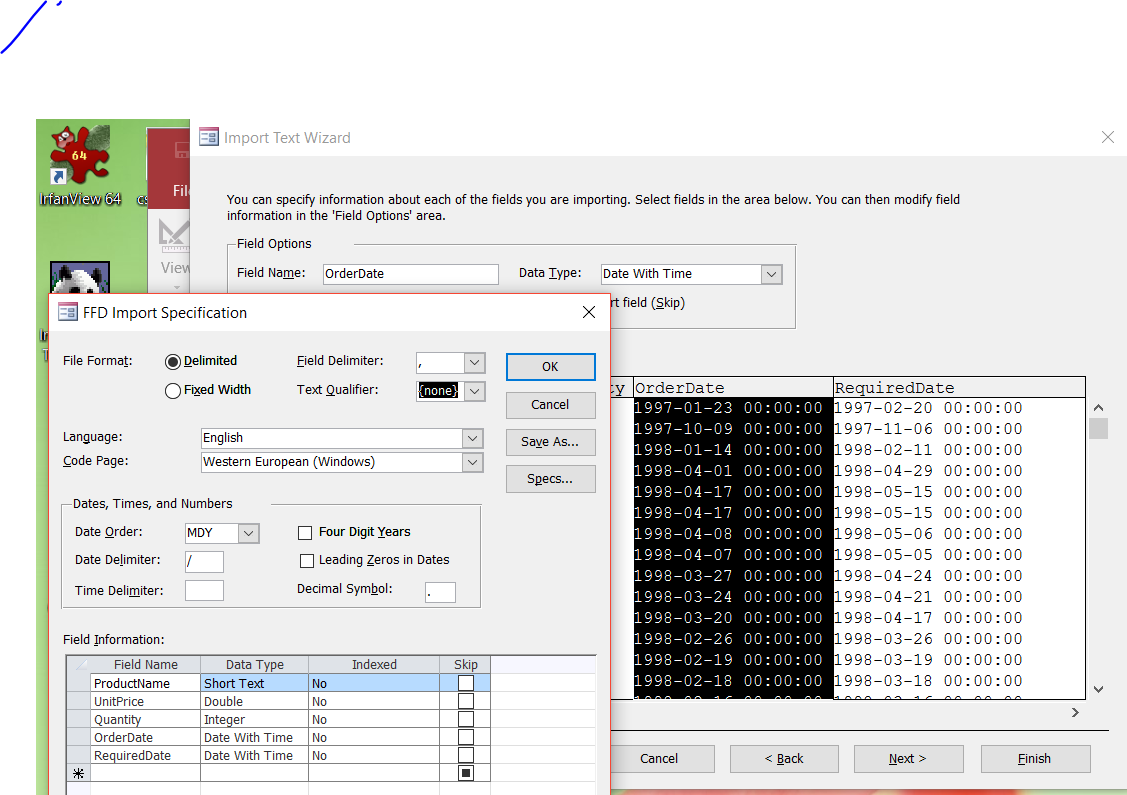
Task: Click inside the Field Name box
Action: (410, 273)
